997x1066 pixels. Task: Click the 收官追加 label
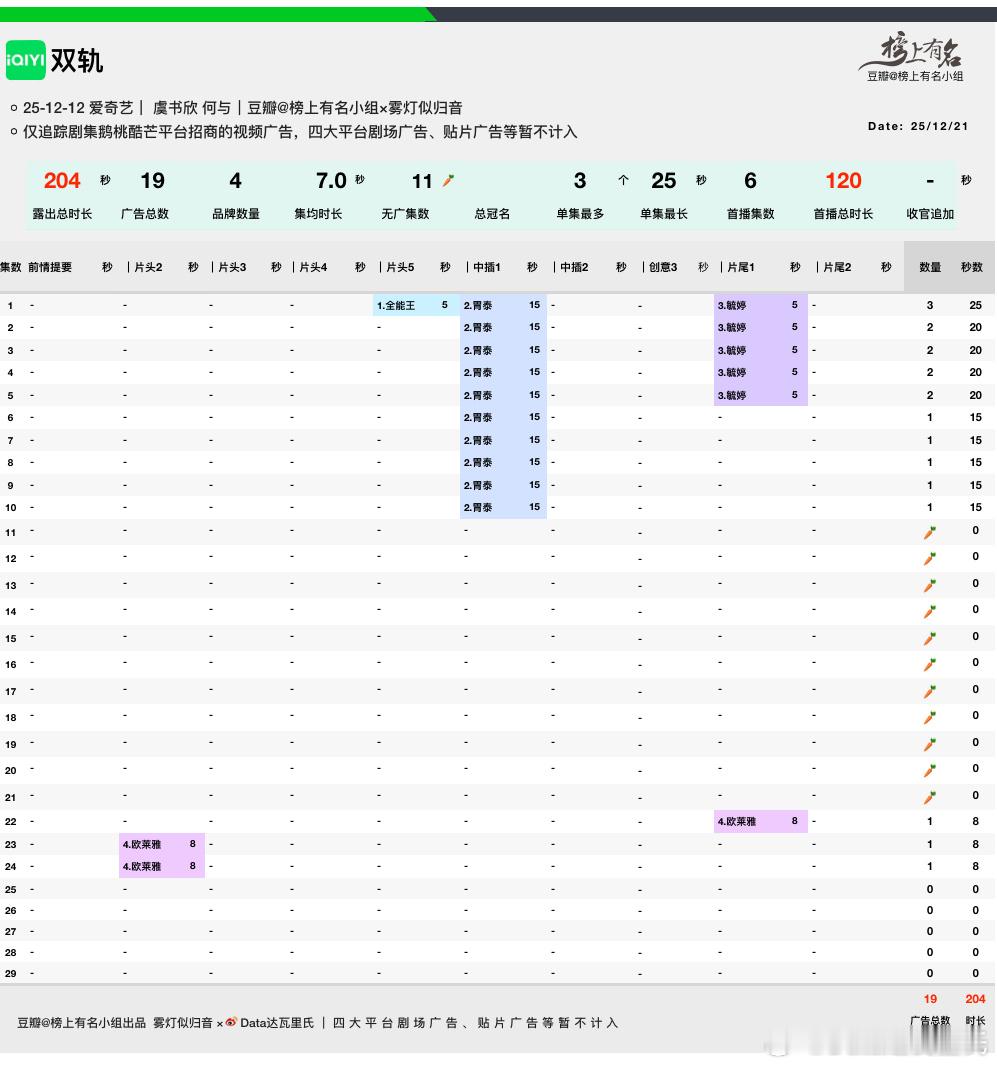point(930,213)
